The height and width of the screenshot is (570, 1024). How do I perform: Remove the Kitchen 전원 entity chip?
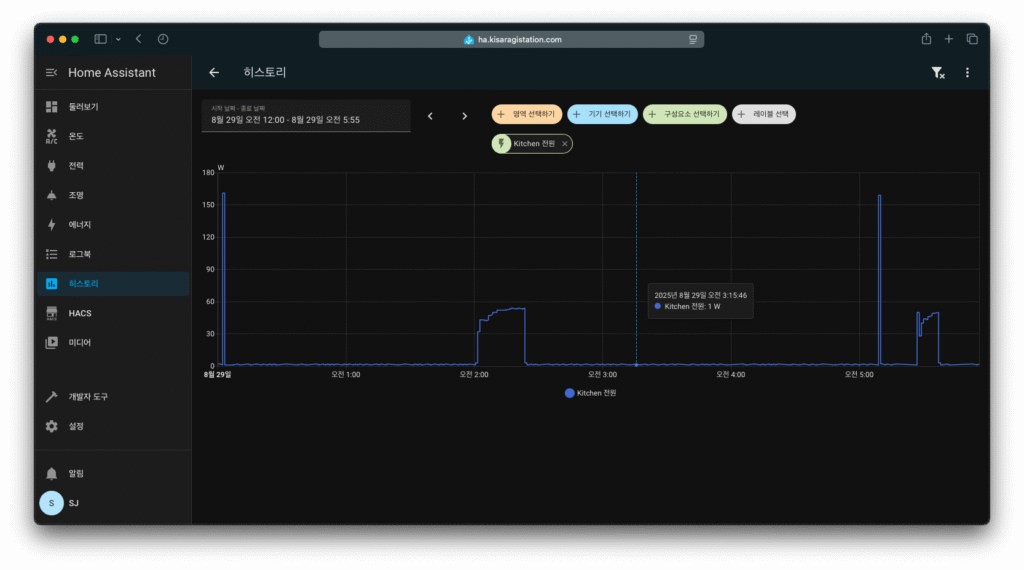tap(565, 144)
